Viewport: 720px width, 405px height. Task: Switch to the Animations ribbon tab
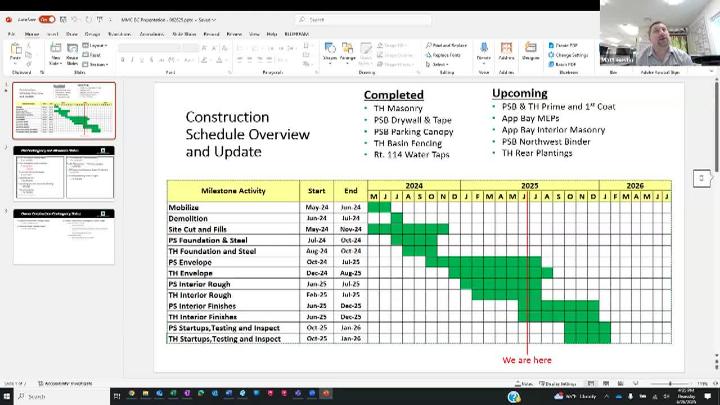pos(152,34)
